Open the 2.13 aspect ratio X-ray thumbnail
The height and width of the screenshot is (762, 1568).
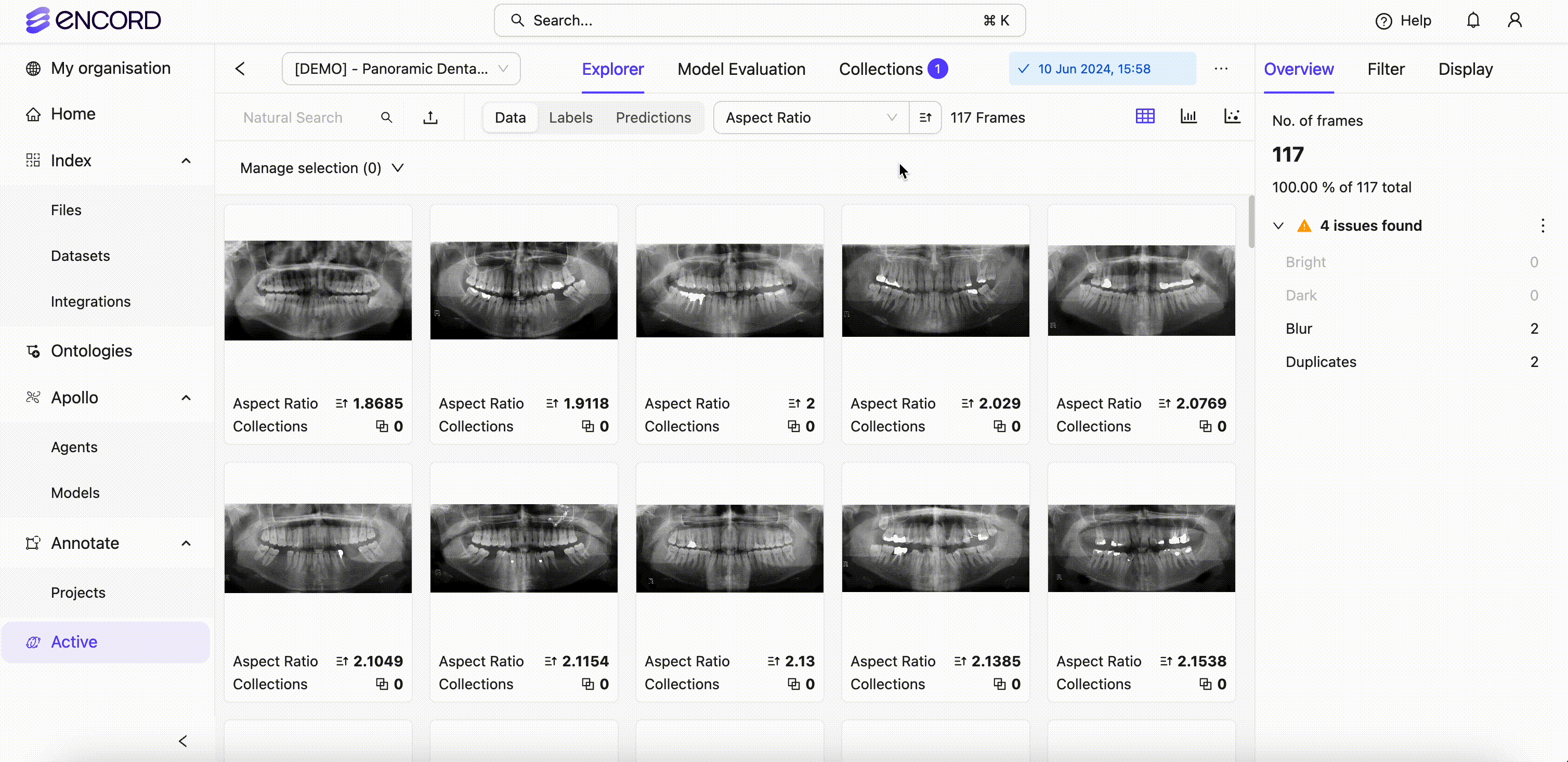point(730,548)
